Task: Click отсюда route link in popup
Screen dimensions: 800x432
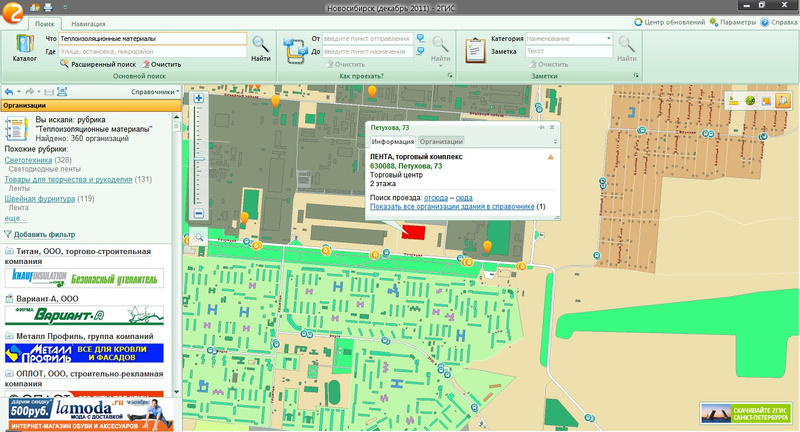Action: (436, 198)
